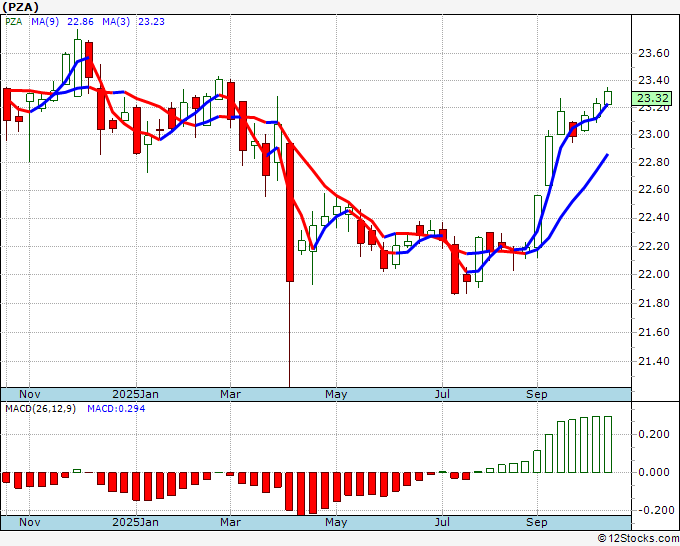
Task: Click the -0.200 MACD axis label
Action: click(x=653, y=510)
